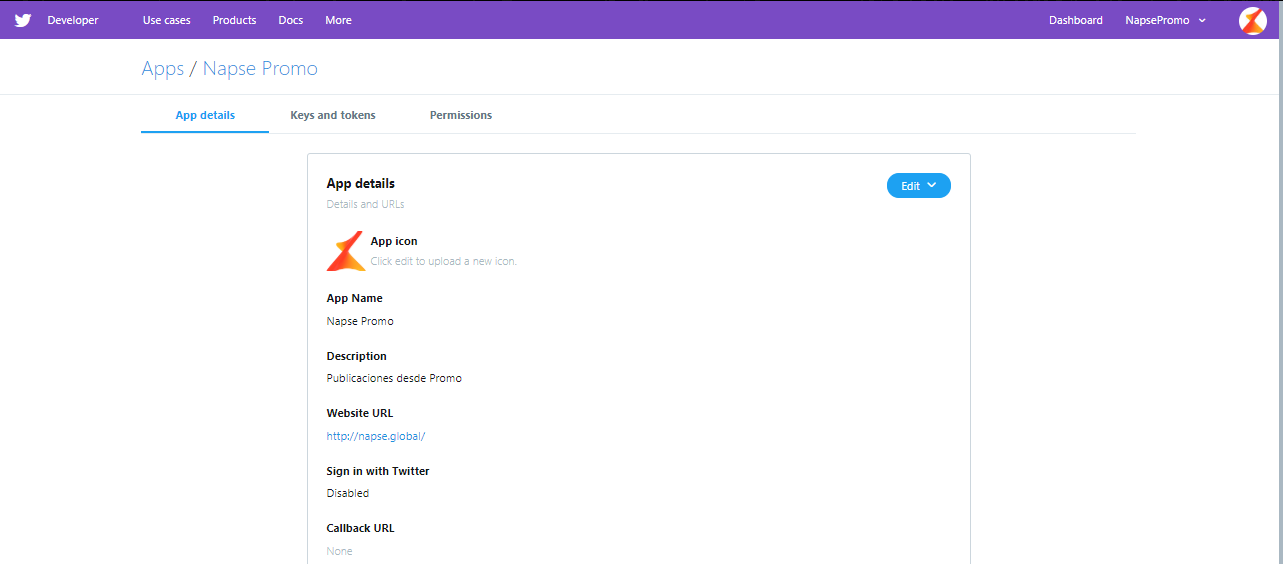Select the 'Napse Promo' app name value
The height and width of the screenshot is (564, 1283).
click(360, 321)
